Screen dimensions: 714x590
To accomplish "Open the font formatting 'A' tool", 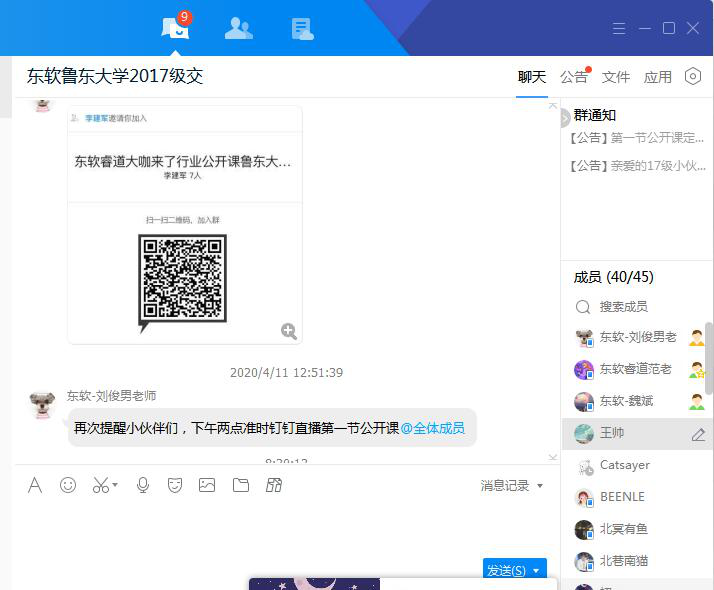I will [x=35, y=485].
